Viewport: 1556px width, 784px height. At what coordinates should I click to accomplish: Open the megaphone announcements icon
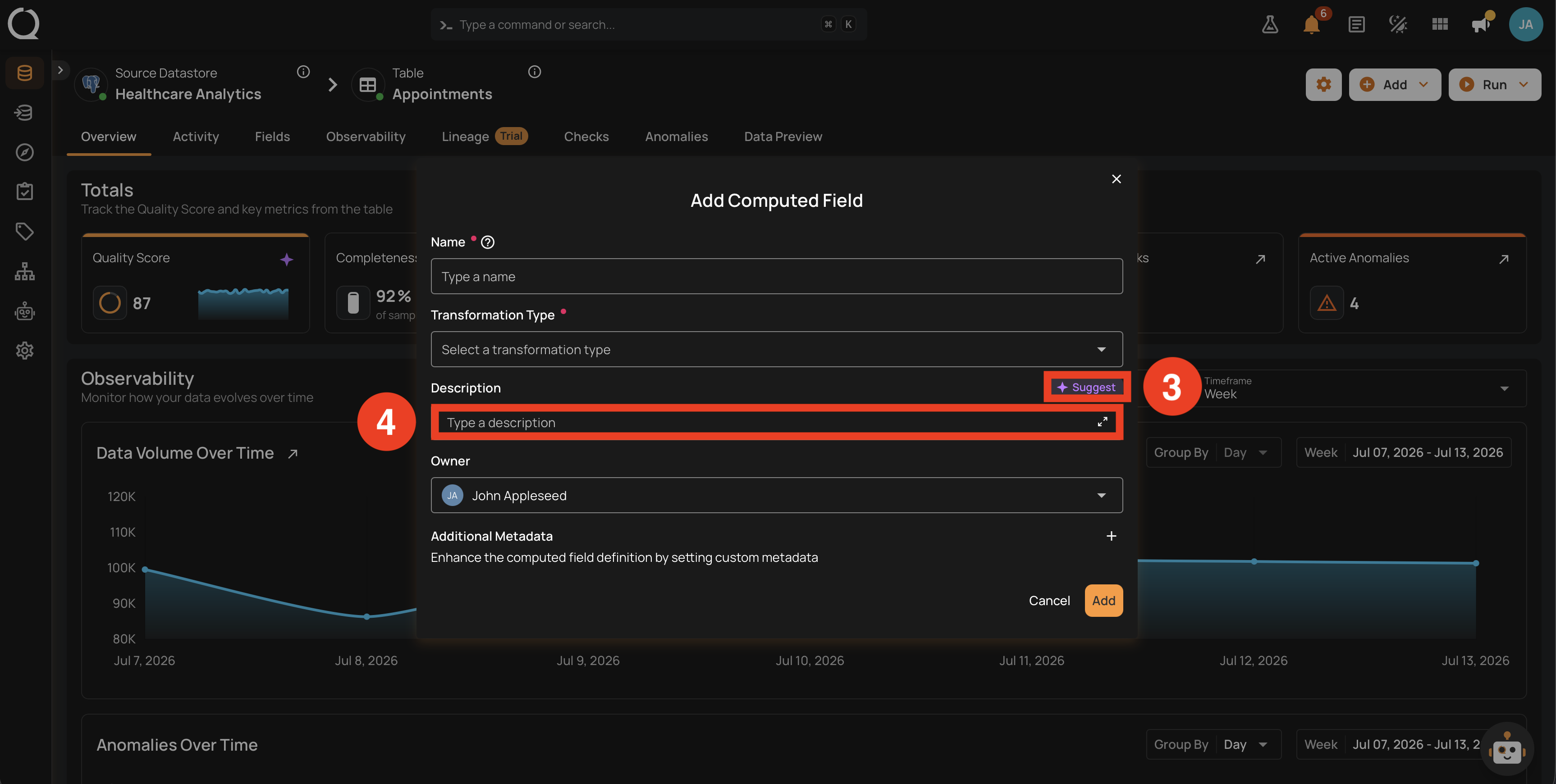coord(1480,25)
